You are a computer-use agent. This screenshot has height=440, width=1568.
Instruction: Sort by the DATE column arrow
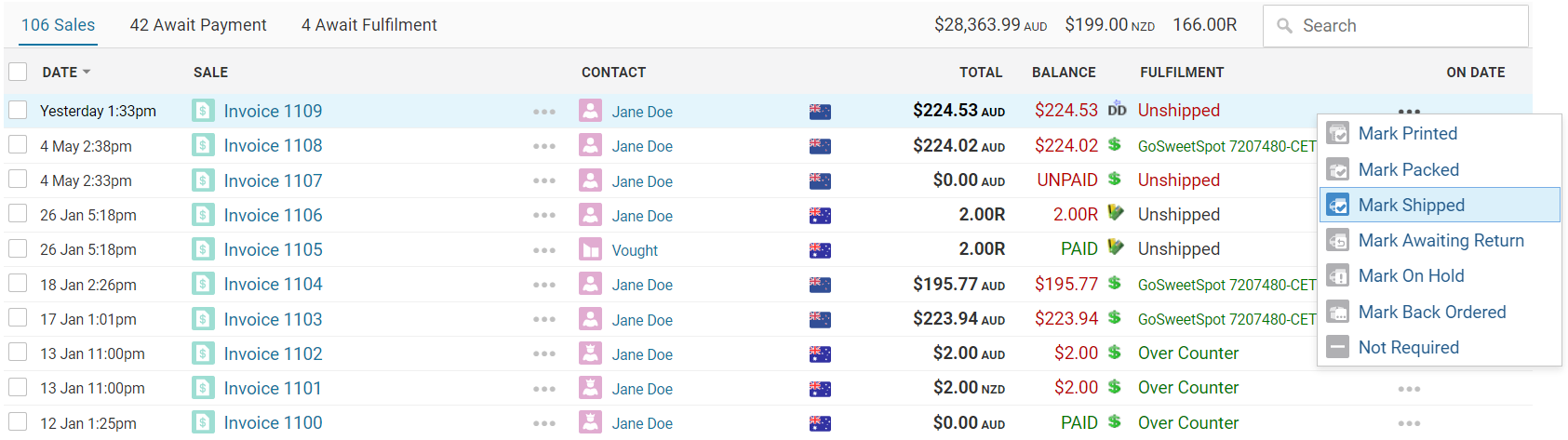click(87, 72)
